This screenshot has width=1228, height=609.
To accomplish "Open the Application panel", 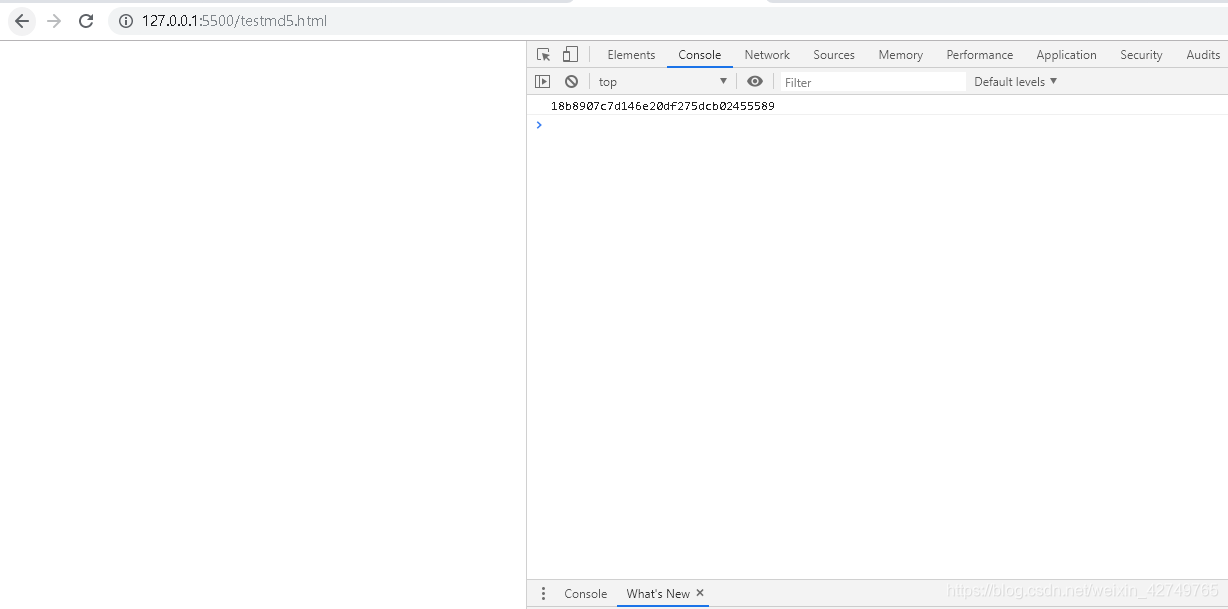I will coord(1066,54).
